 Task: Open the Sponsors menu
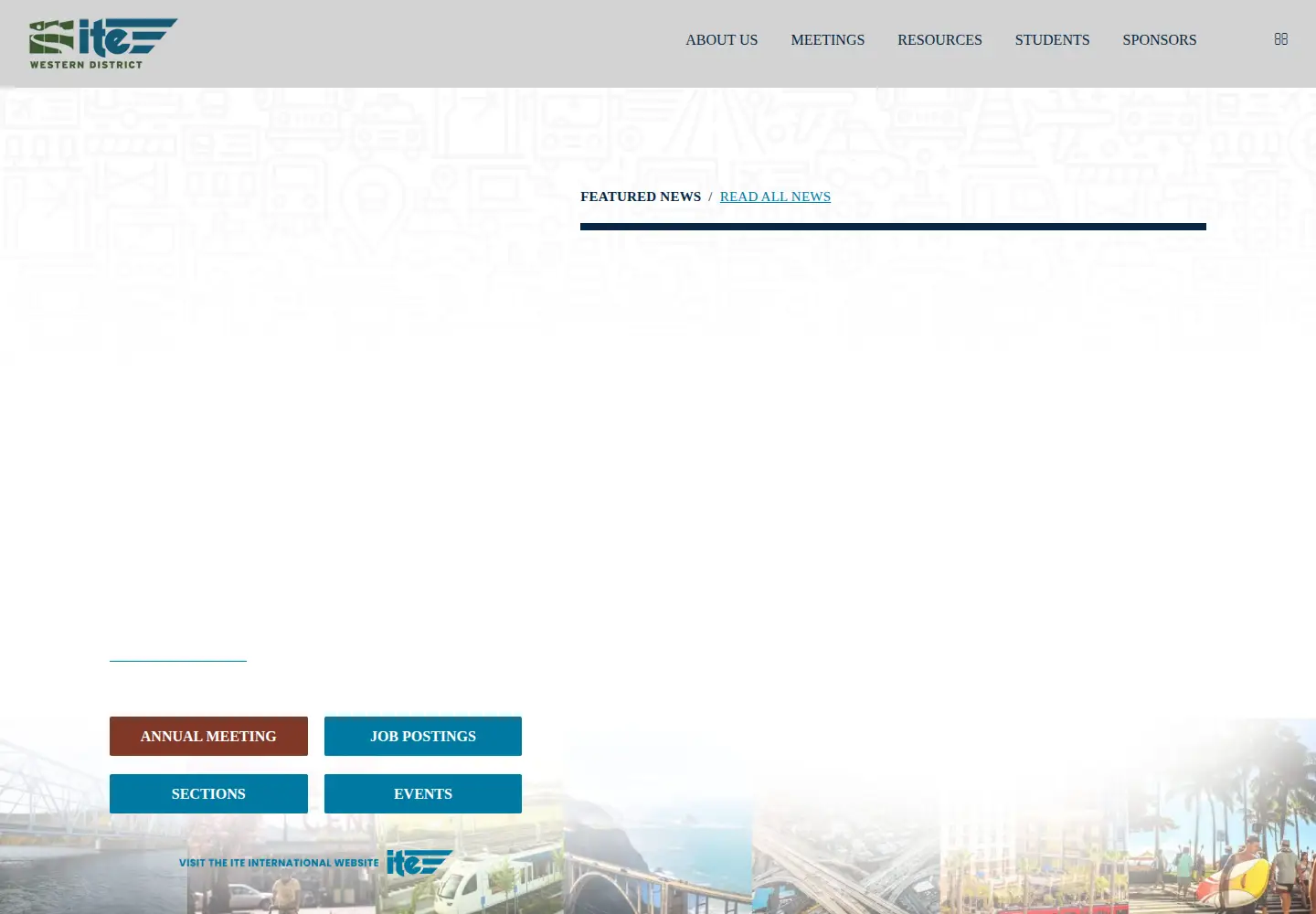pyautogui.click(x=1160, y=40)
